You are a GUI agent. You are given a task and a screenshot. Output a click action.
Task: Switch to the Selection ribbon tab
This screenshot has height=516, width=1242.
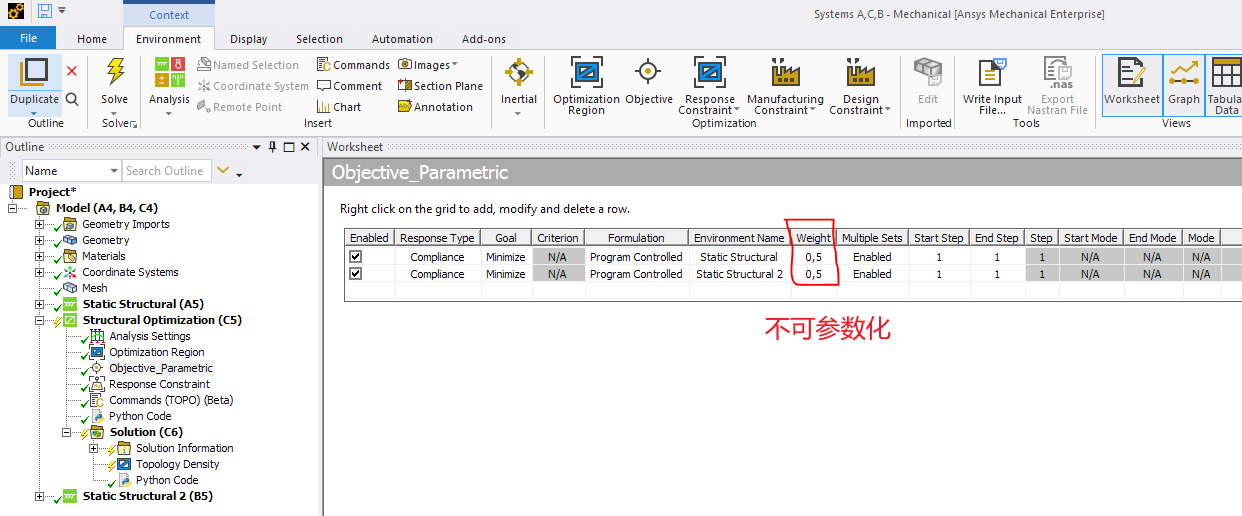pyautogui.click(x=319, y=39)
